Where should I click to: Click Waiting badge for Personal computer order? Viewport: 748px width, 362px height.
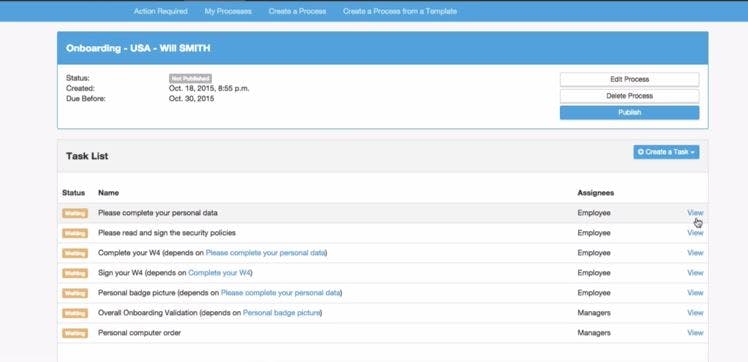coord(75,333)
